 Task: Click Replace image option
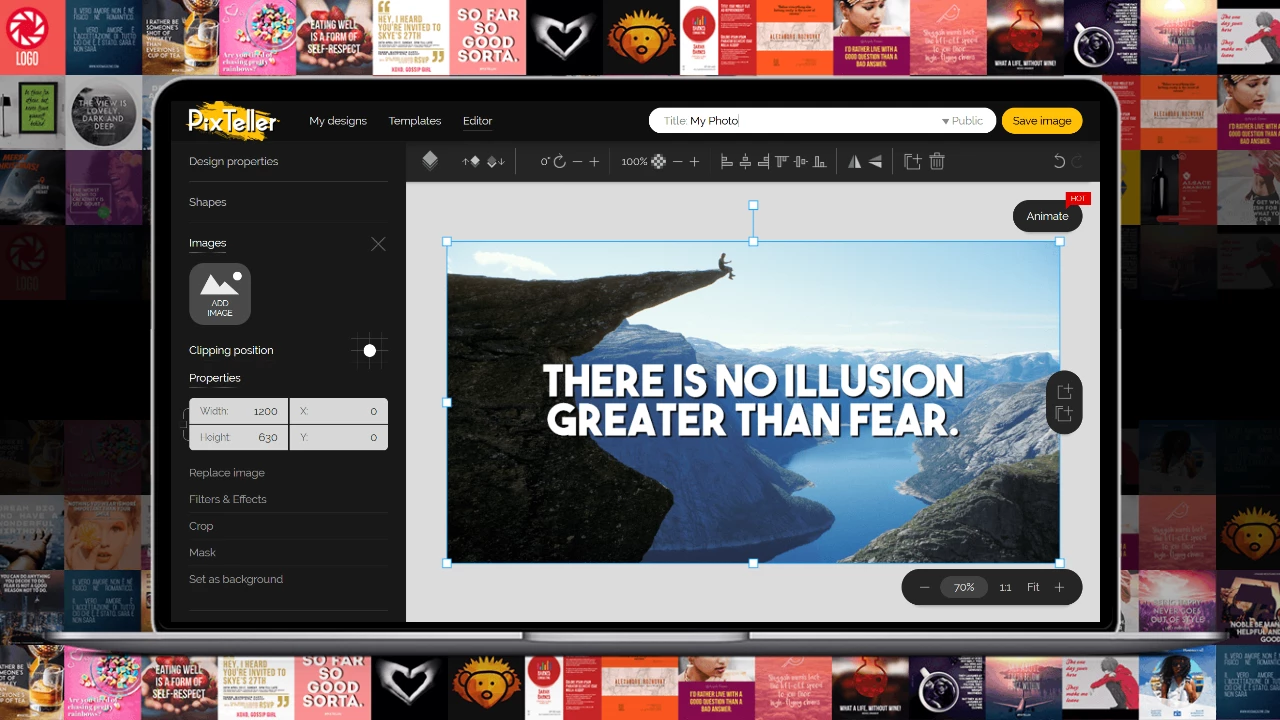227,473
